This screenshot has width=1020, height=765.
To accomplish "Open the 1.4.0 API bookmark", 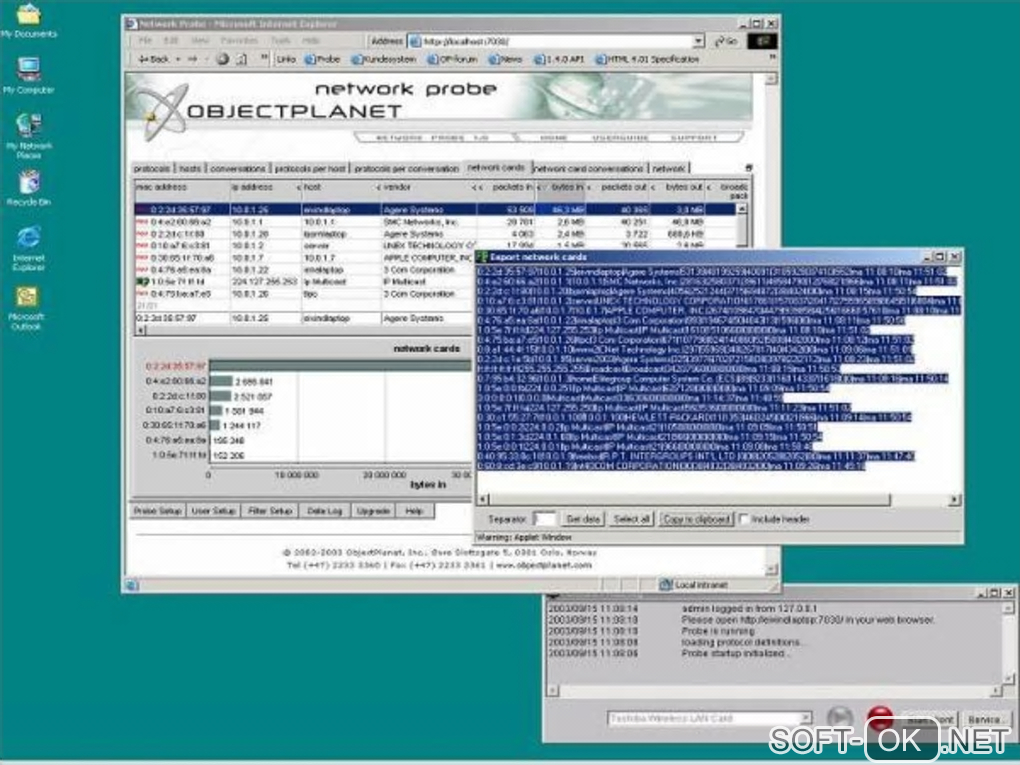I will pos(559,59).
